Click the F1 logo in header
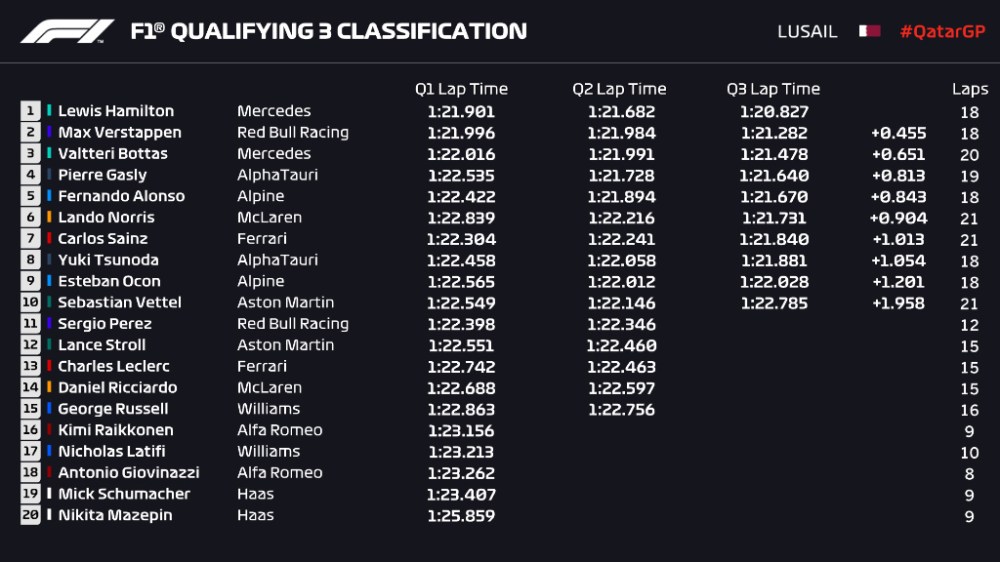This screenshot has height=562, width=1000. pos(67,31)
